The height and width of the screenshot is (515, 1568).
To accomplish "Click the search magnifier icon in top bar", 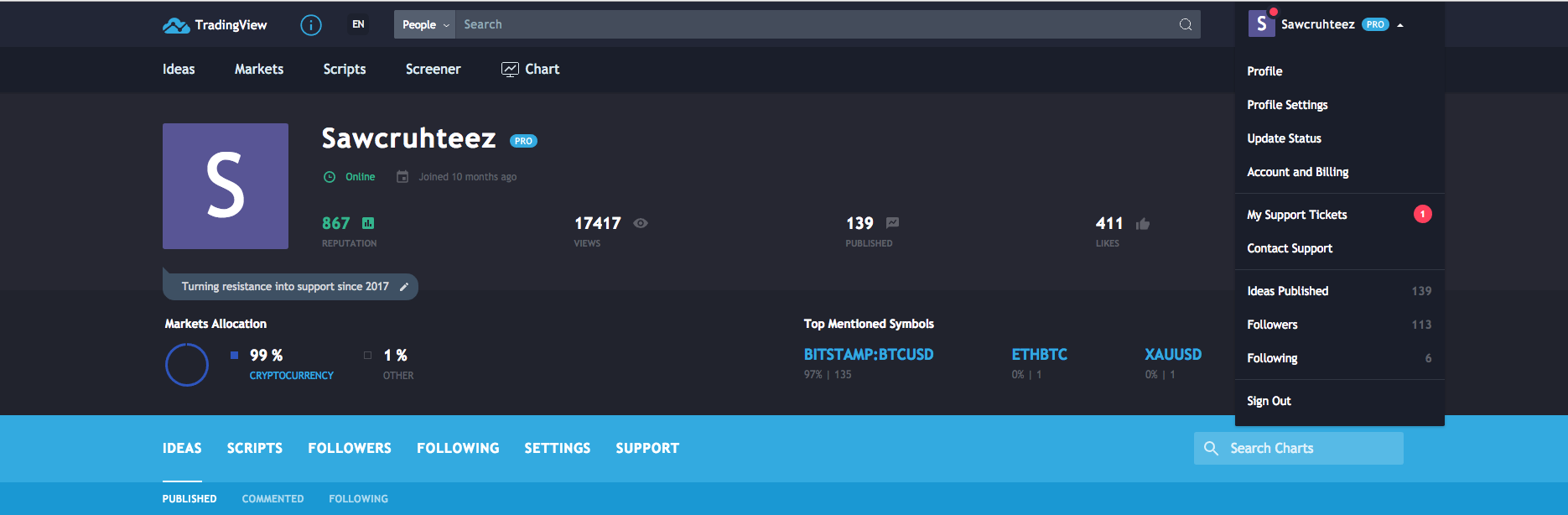I will (1186, 24).
